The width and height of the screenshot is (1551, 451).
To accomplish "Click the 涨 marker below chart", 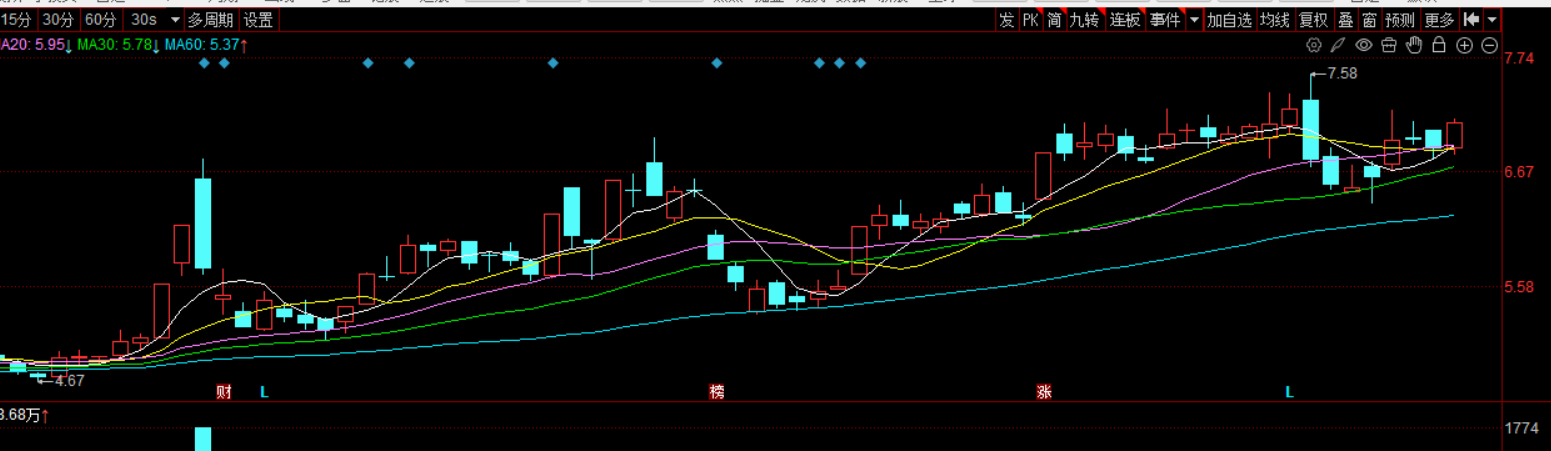I will tap(1045, 392).
